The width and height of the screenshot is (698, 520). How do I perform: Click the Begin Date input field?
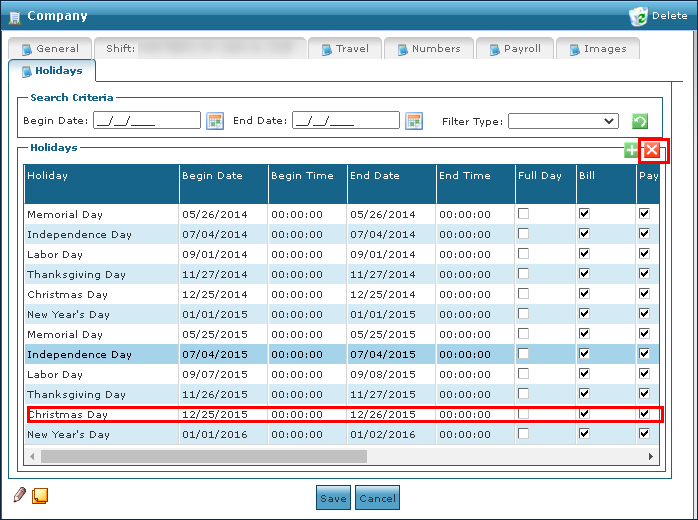147,121
